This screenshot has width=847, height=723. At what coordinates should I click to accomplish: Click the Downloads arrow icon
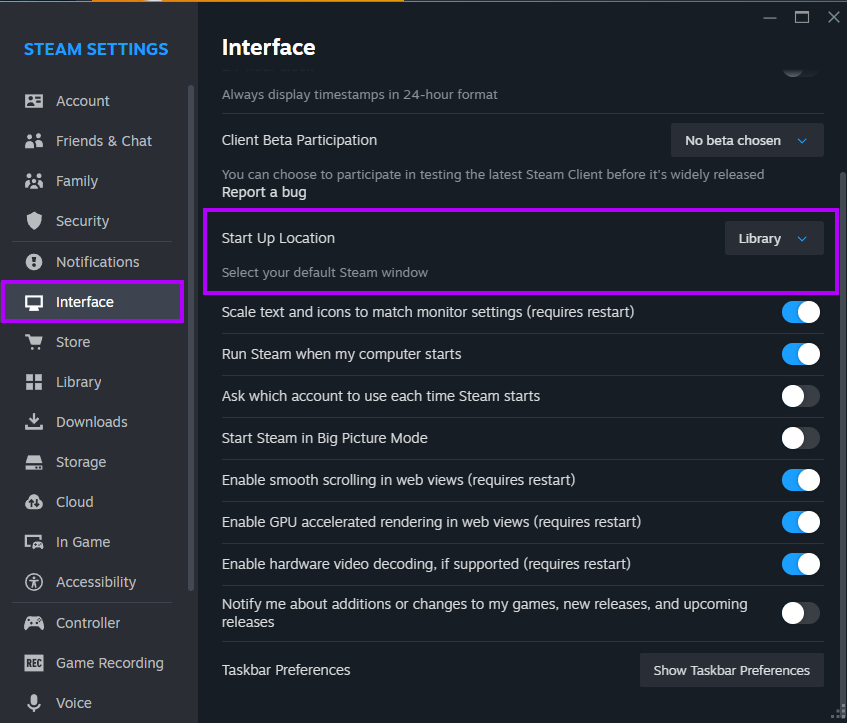pyautogui.click(x=33, y=422)
